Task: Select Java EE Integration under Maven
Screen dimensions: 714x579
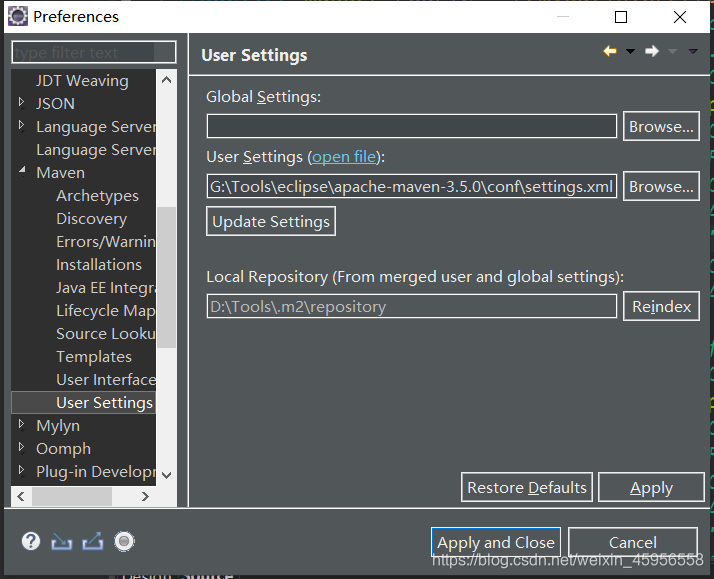Action: coord(106,288)
